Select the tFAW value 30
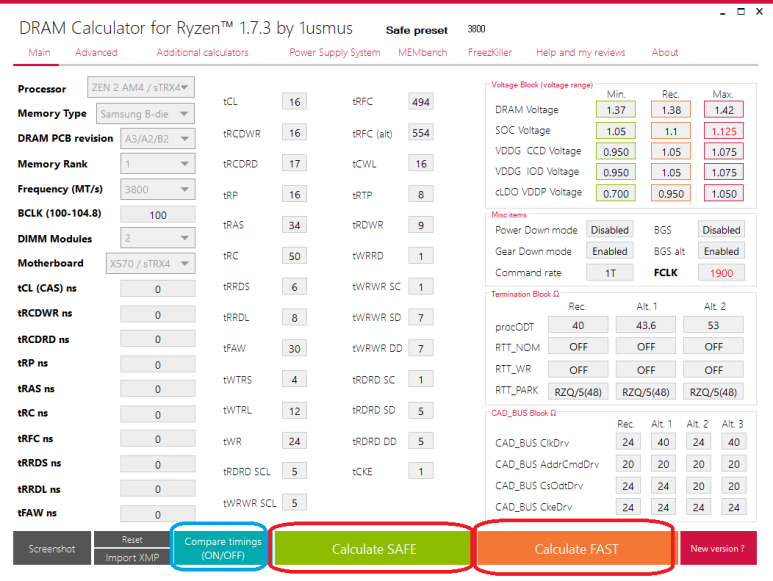The width and height of the screenshot is (773, 581). [x=294, y=348]
